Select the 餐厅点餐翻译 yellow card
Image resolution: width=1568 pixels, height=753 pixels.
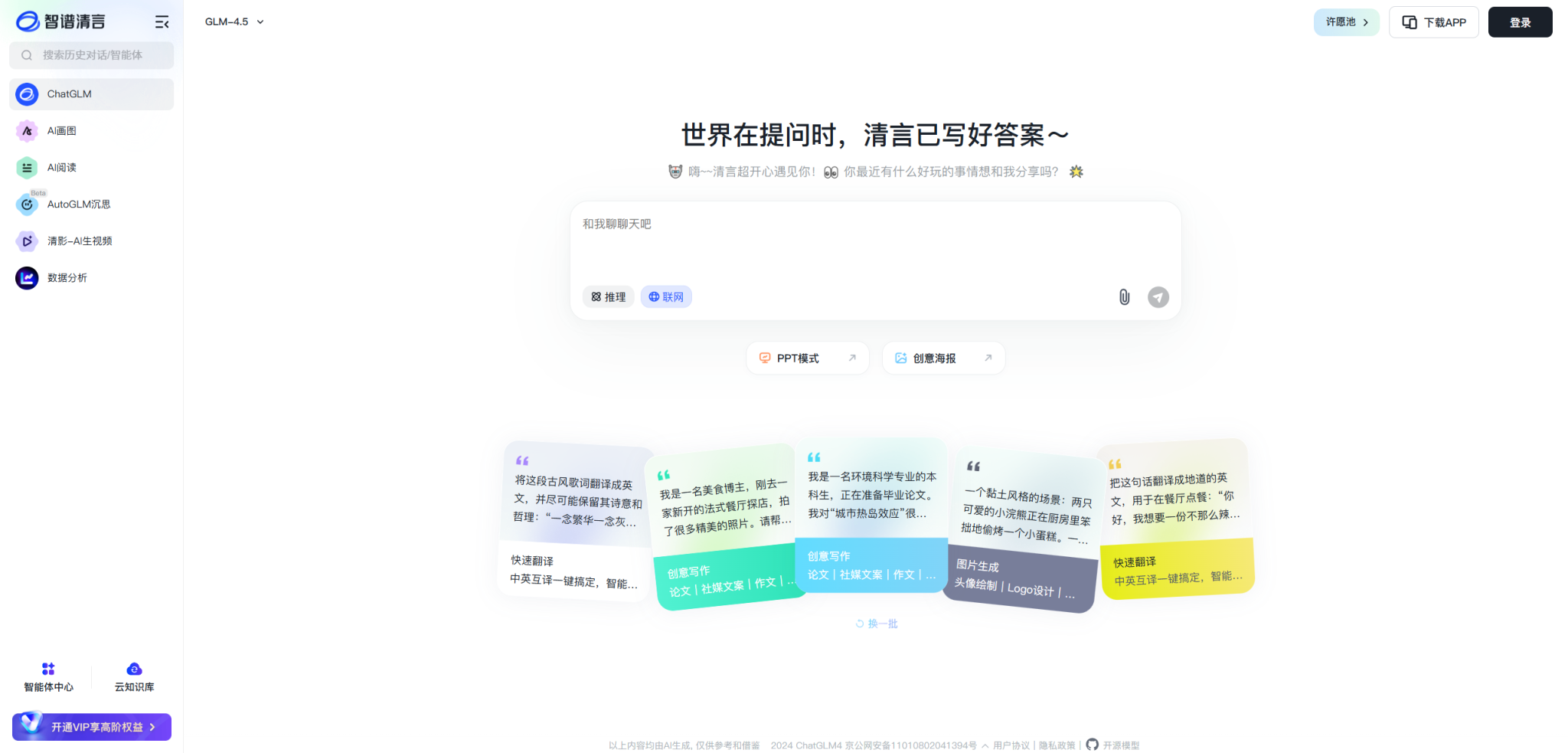click(x=1176, y=519)
